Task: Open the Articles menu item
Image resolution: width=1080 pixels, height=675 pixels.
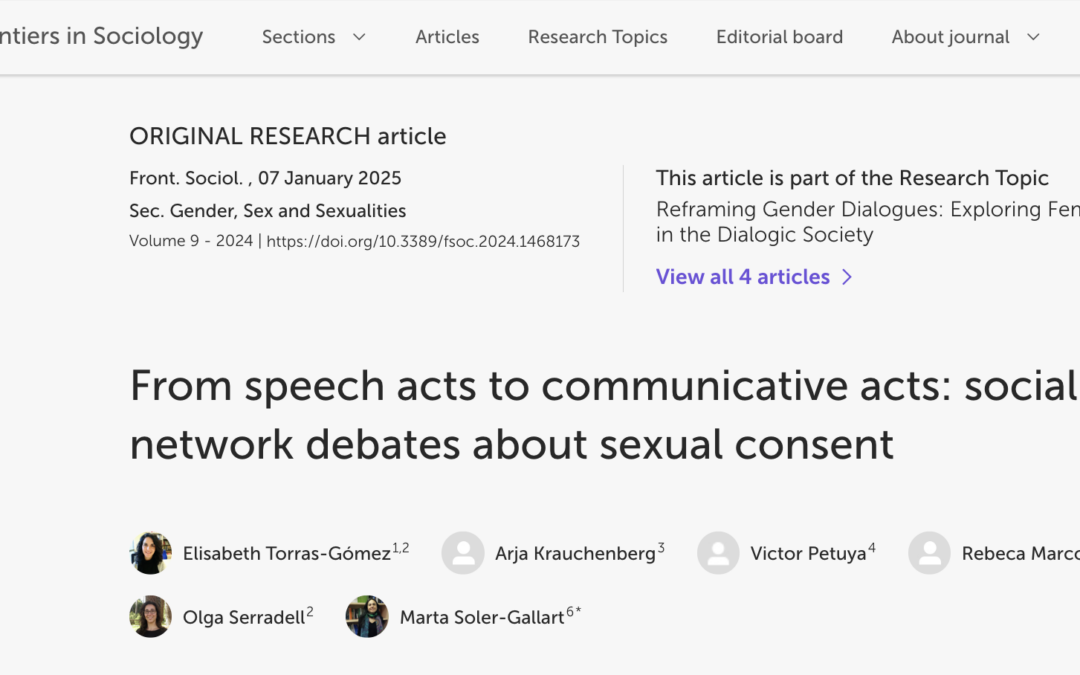Action: pyautogui.click(x=447, y=37)
